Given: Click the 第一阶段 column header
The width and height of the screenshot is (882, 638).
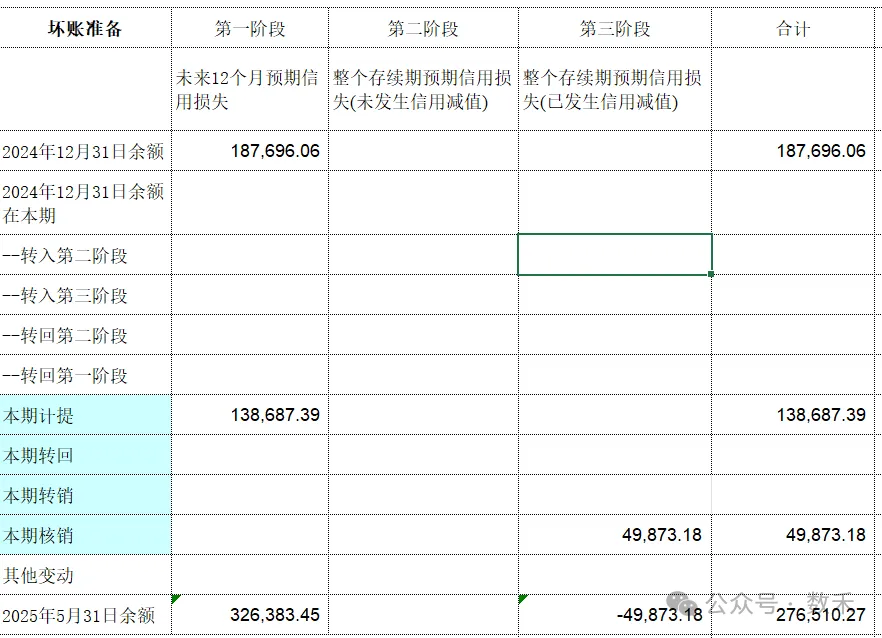Looking at the screenshot, I should 250,28.
